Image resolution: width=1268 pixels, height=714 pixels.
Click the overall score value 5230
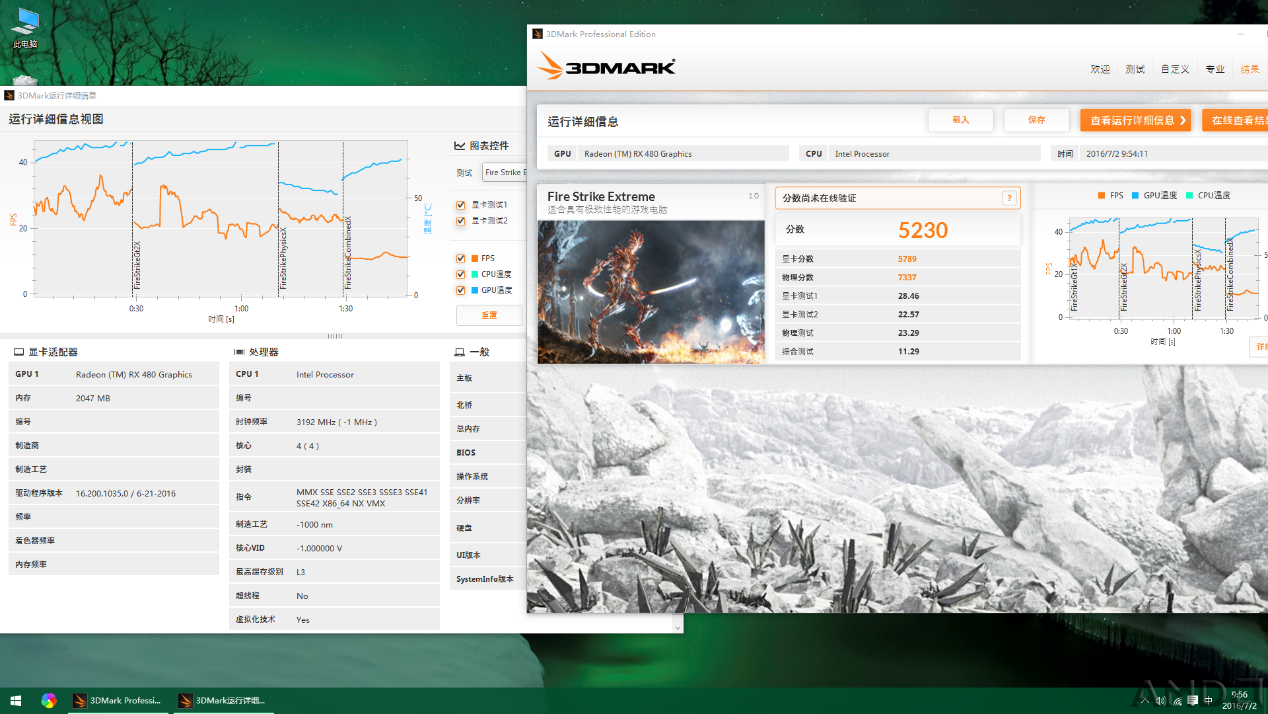coord(923,230)
